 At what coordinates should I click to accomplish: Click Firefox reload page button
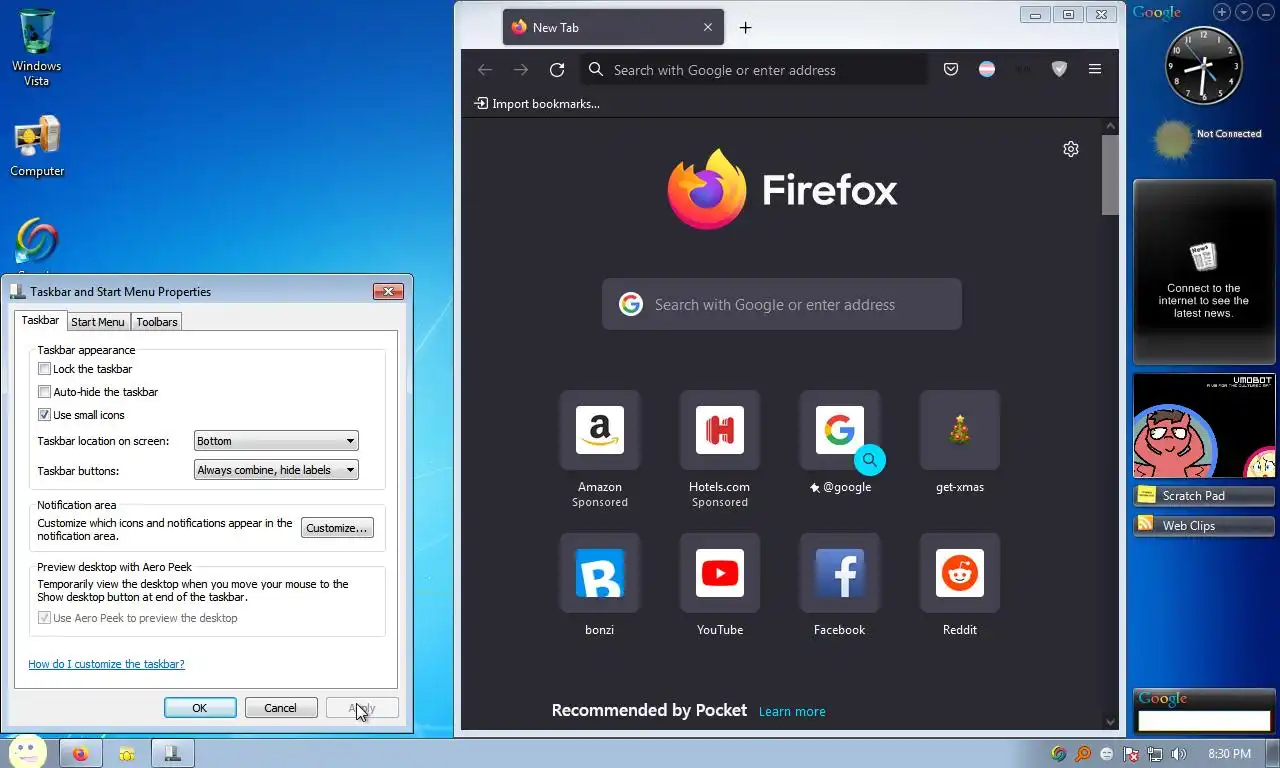pos(557,70)
